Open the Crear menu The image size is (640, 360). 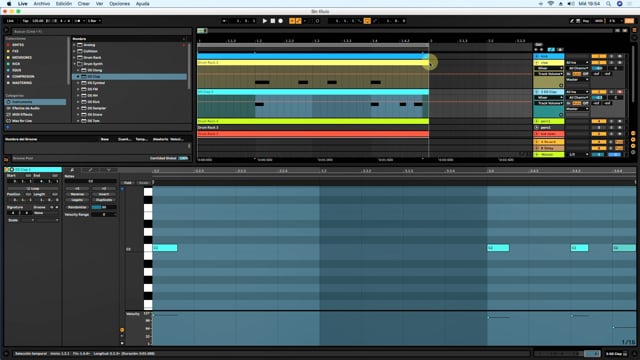(84, 4)
